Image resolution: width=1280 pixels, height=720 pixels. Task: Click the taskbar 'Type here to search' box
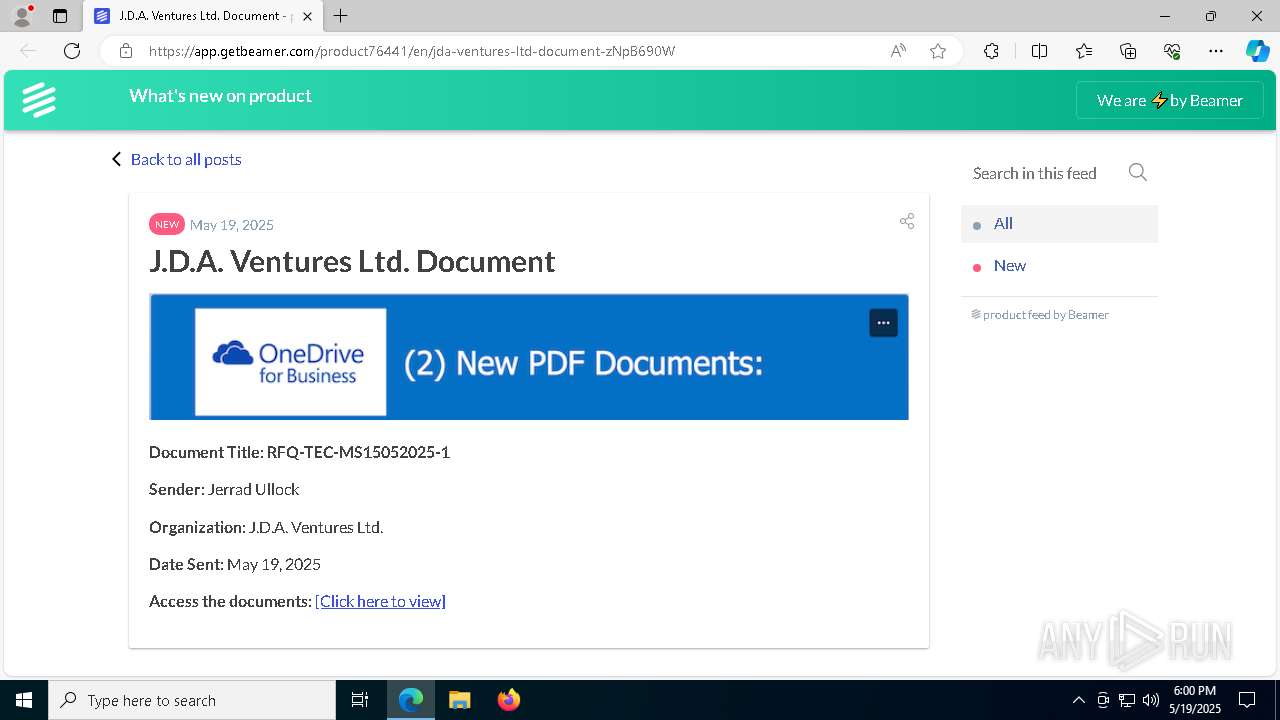192,700
